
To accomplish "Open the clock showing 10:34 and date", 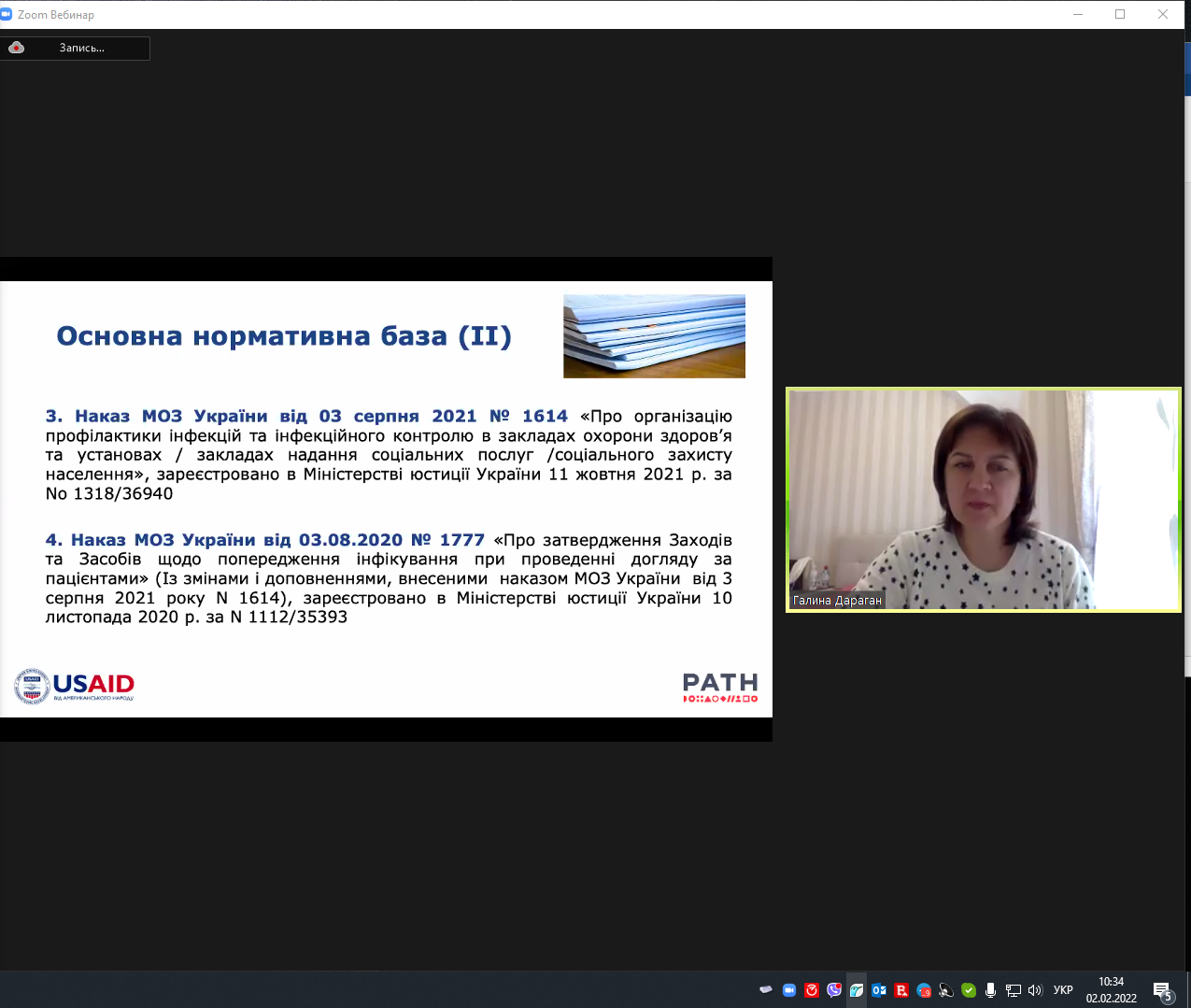I will click(1111, 989).
